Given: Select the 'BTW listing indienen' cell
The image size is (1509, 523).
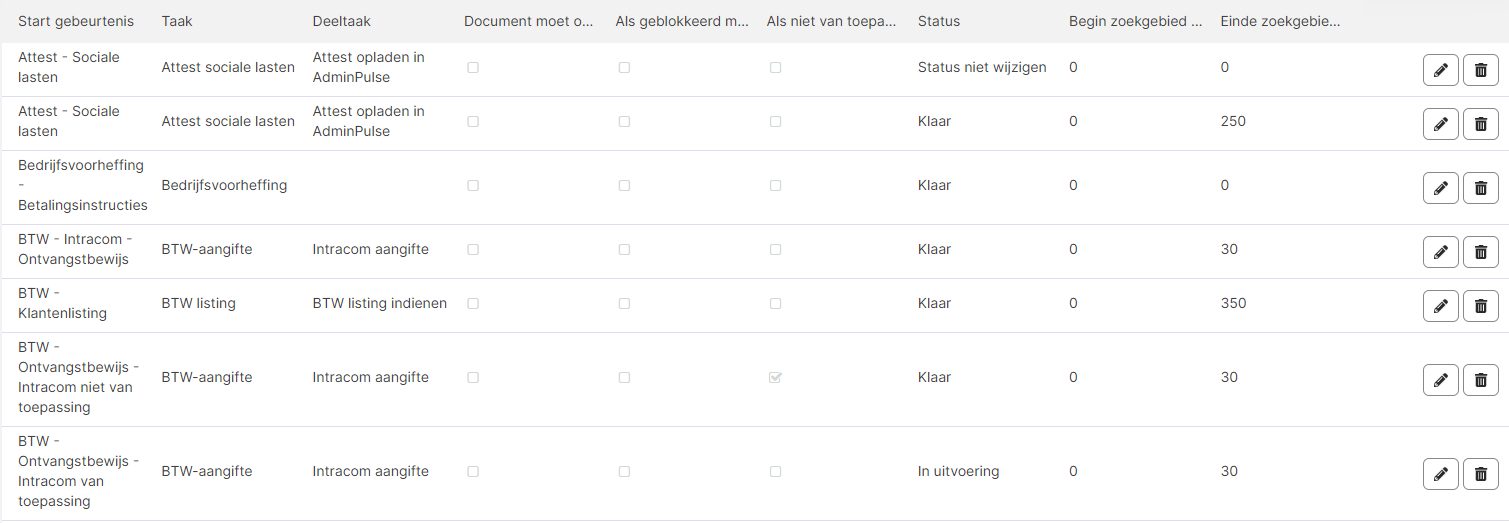Looking at the screenshot, I should 380,303.
